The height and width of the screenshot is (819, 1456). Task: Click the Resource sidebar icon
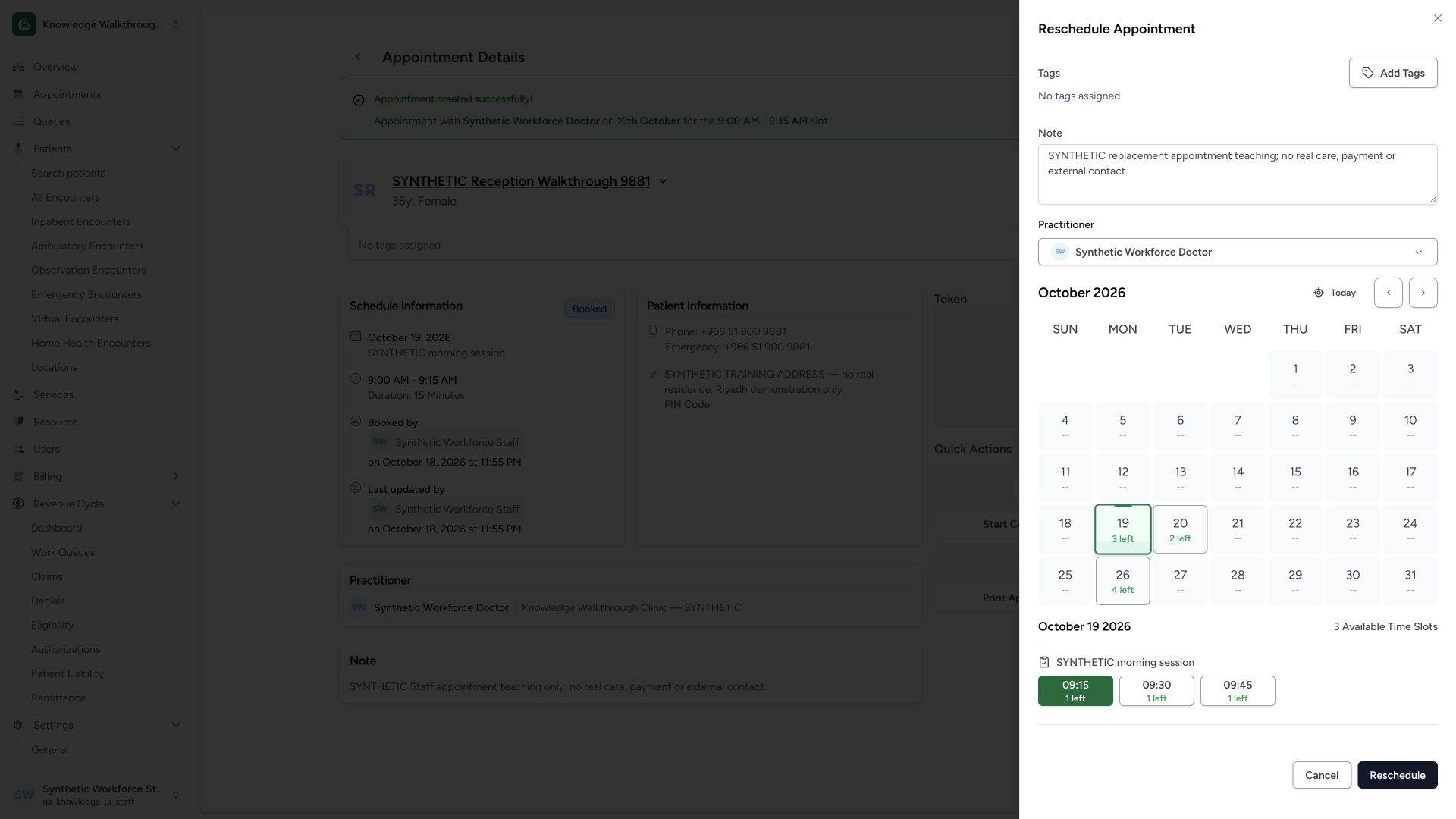click(x=18, y=422)
